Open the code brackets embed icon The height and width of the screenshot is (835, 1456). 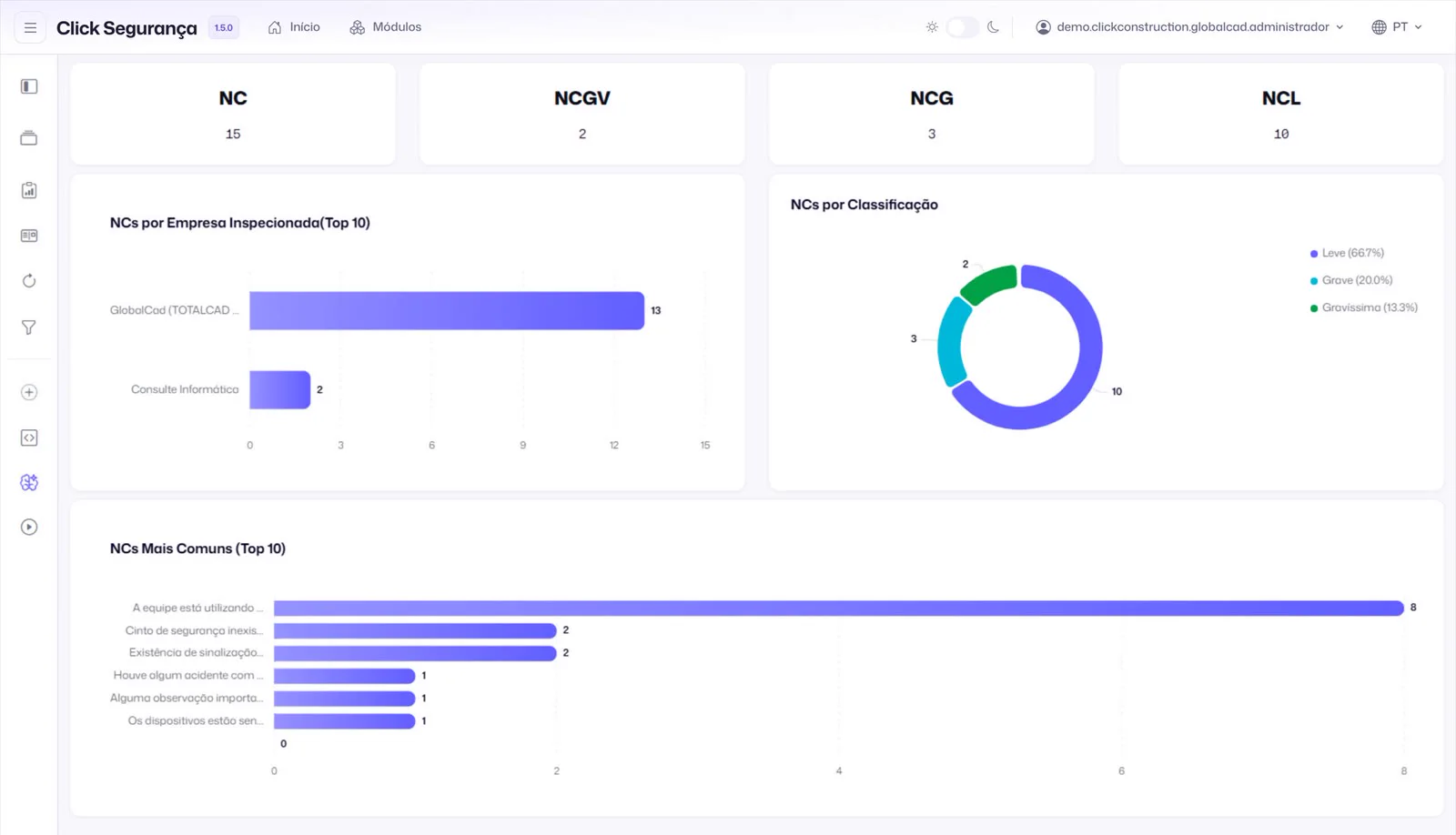29,438
